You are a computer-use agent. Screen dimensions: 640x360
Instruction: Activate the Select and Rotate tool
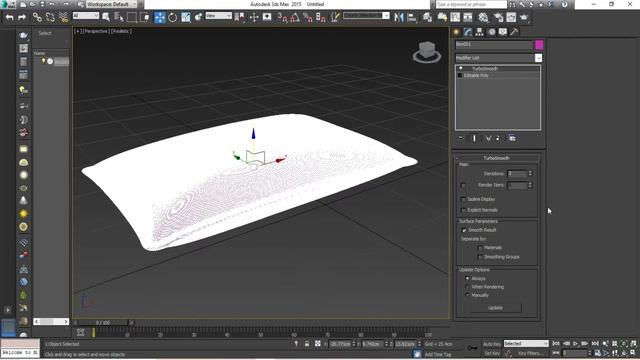(x=173, y=17)
